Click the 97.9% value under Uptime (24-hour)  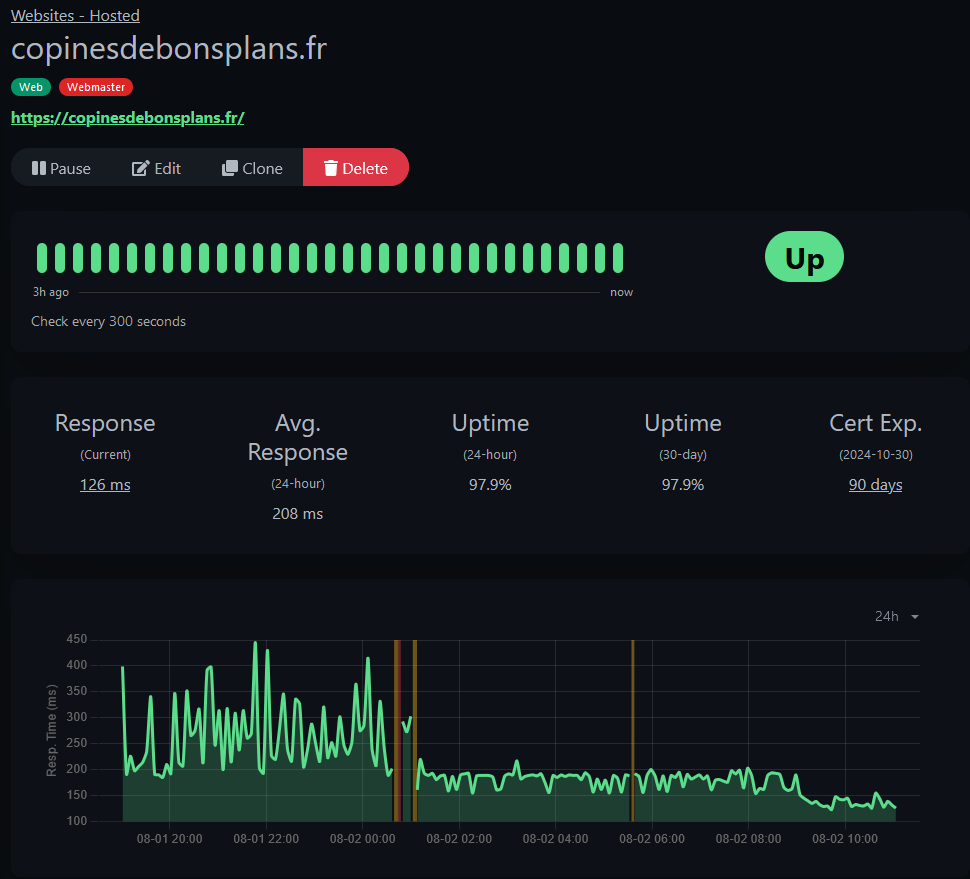pyautogui.click(x=490, y=484)
